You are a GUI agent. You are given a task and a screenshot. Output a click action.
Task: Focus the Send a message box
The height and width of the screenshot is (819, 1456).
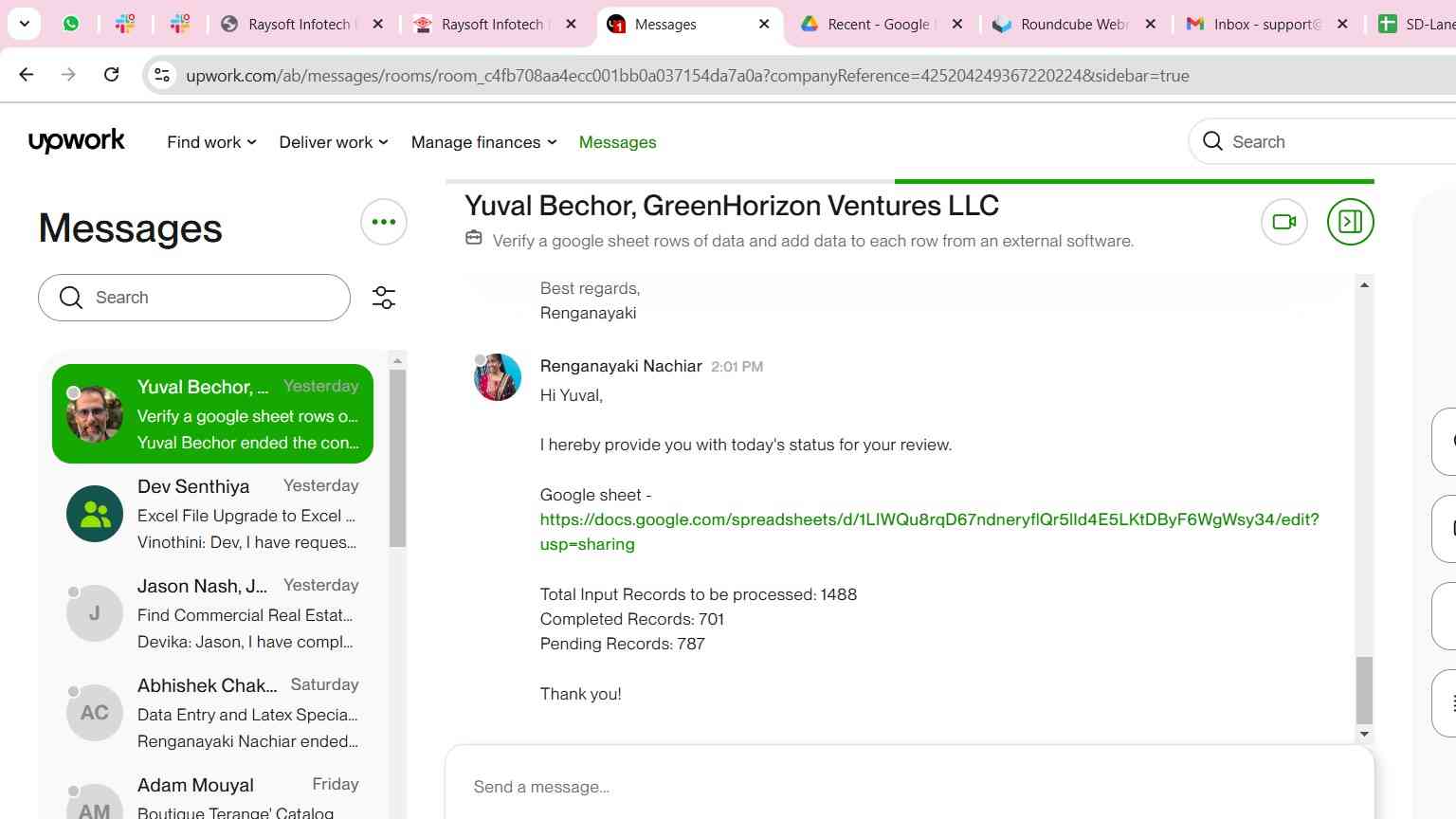click(x=910, y=787)
